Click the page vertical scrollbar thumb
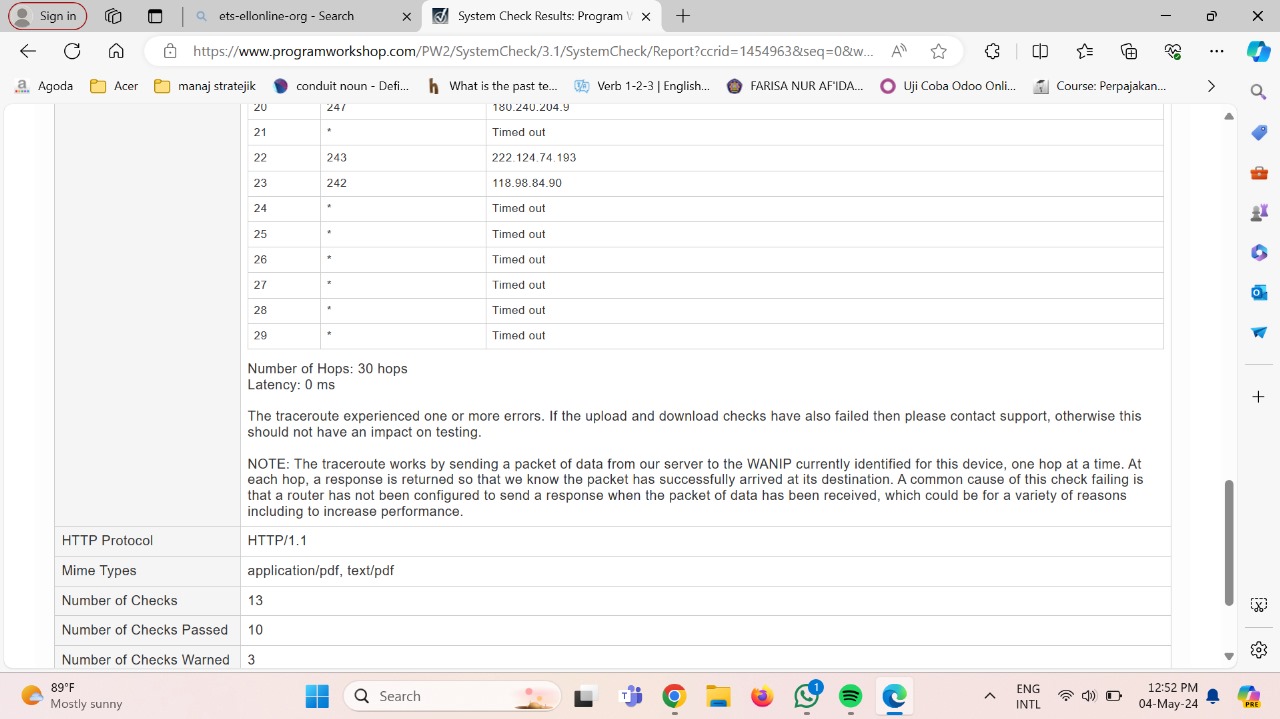1280x719 pixels. (x=1229, y=542)
